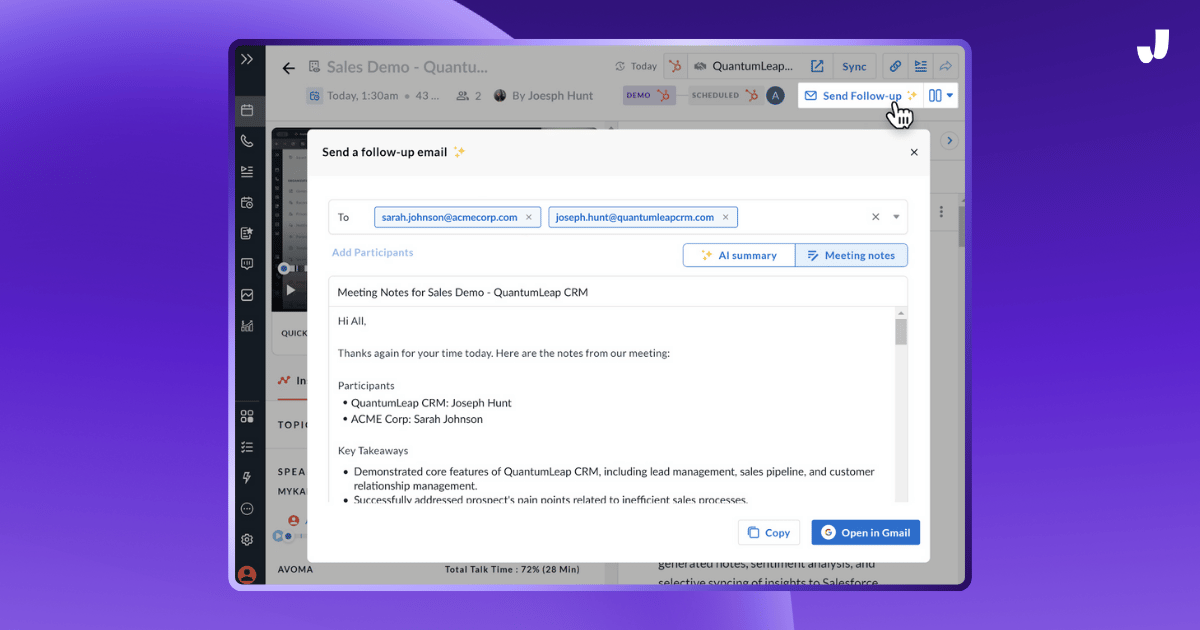Clear all recipients in the To field
The image size is (1200, 630).
click(x=876, y=217)
